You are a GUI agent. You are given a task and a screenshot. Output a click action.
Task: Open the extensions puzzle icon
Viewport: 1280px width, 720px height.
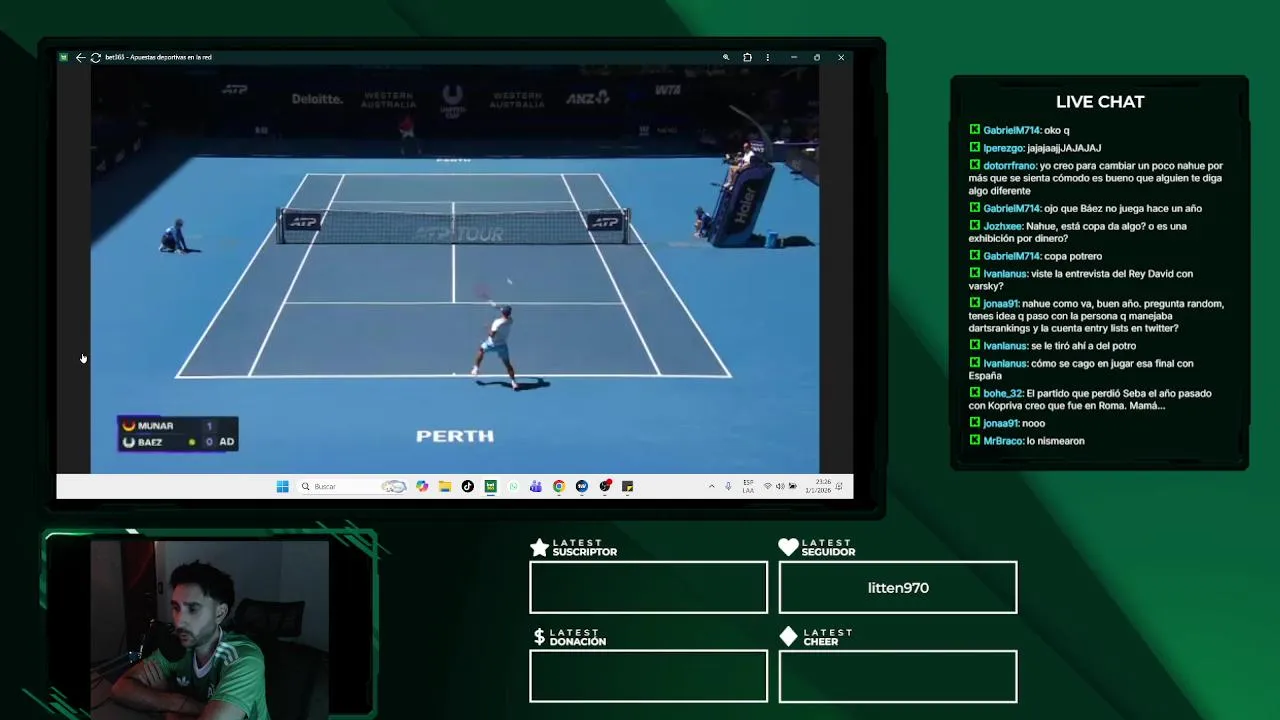pyautogui.click(x=747, y=57)
